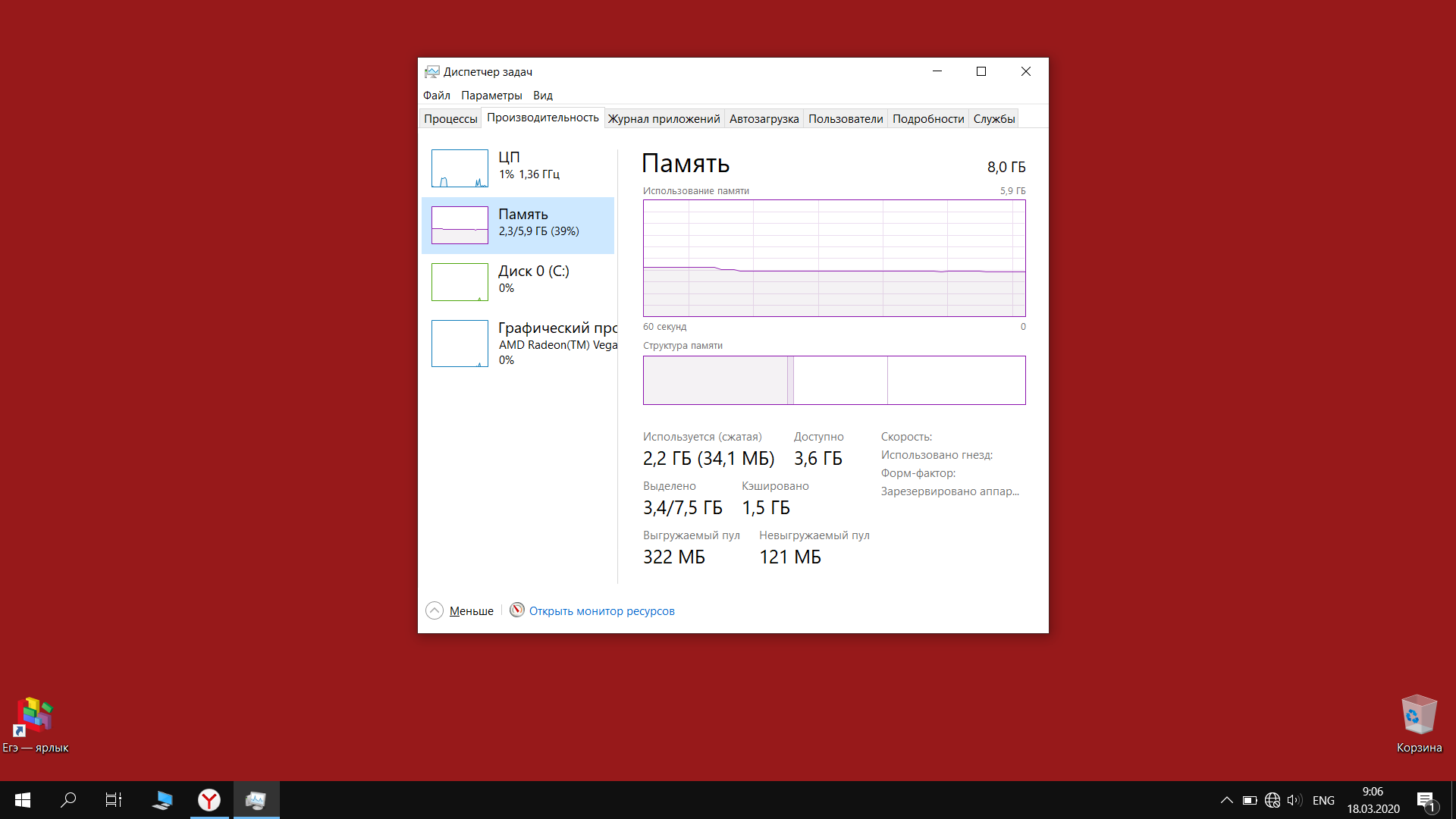The image size is (1456, 819).
Task: Collapse view with the Меньше chevron icon
Action: pyautogui.click(x=435, y=610)
